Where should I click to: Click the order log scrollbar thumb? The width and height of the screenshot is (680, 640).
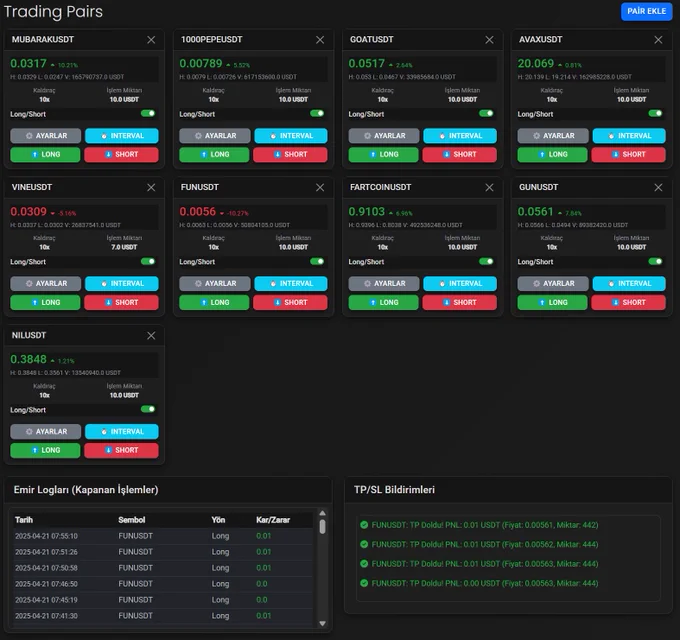322,526
